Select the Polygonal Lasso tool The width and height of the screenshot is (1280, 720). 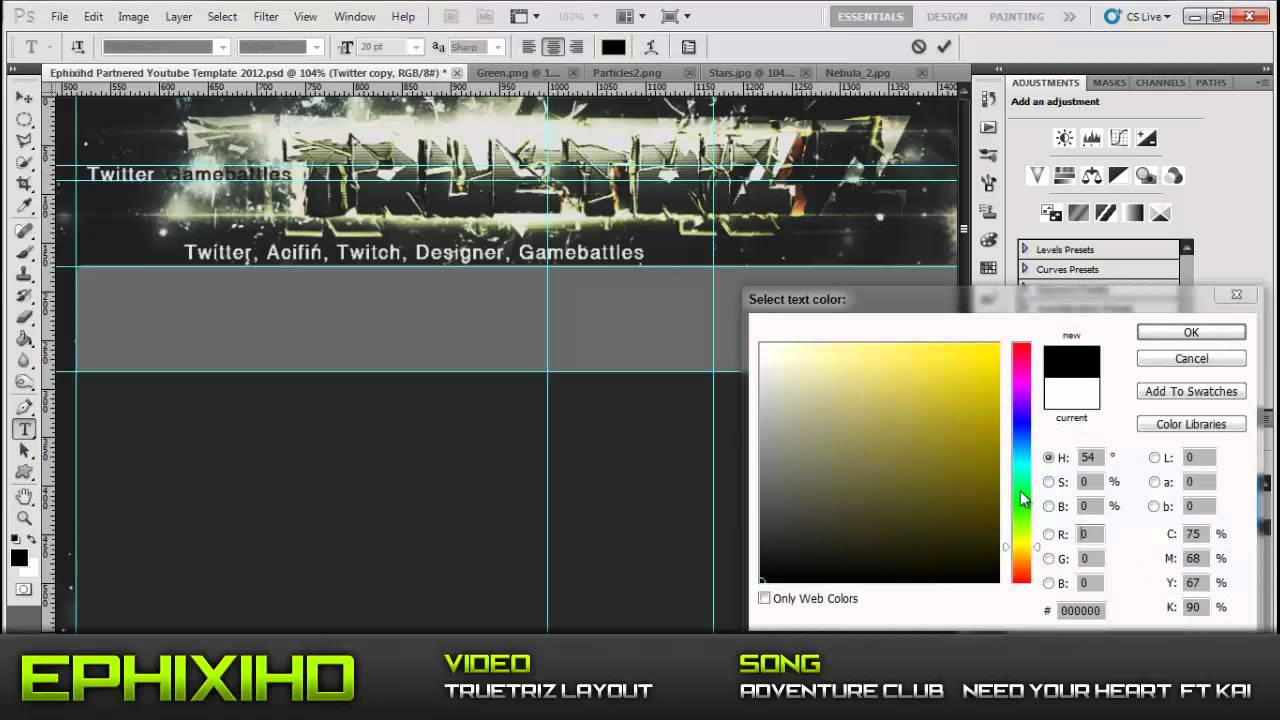click(x=24, y=142)
